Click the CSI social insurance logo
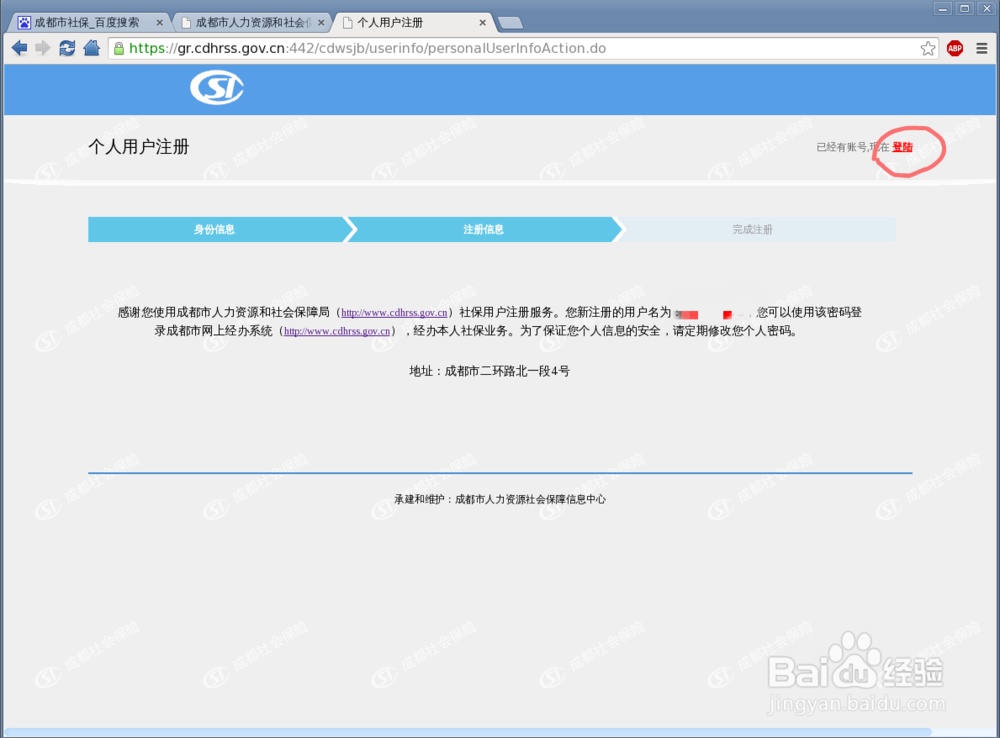The height and width of the screenshot is (738, 1000). [x=216, y=88]
